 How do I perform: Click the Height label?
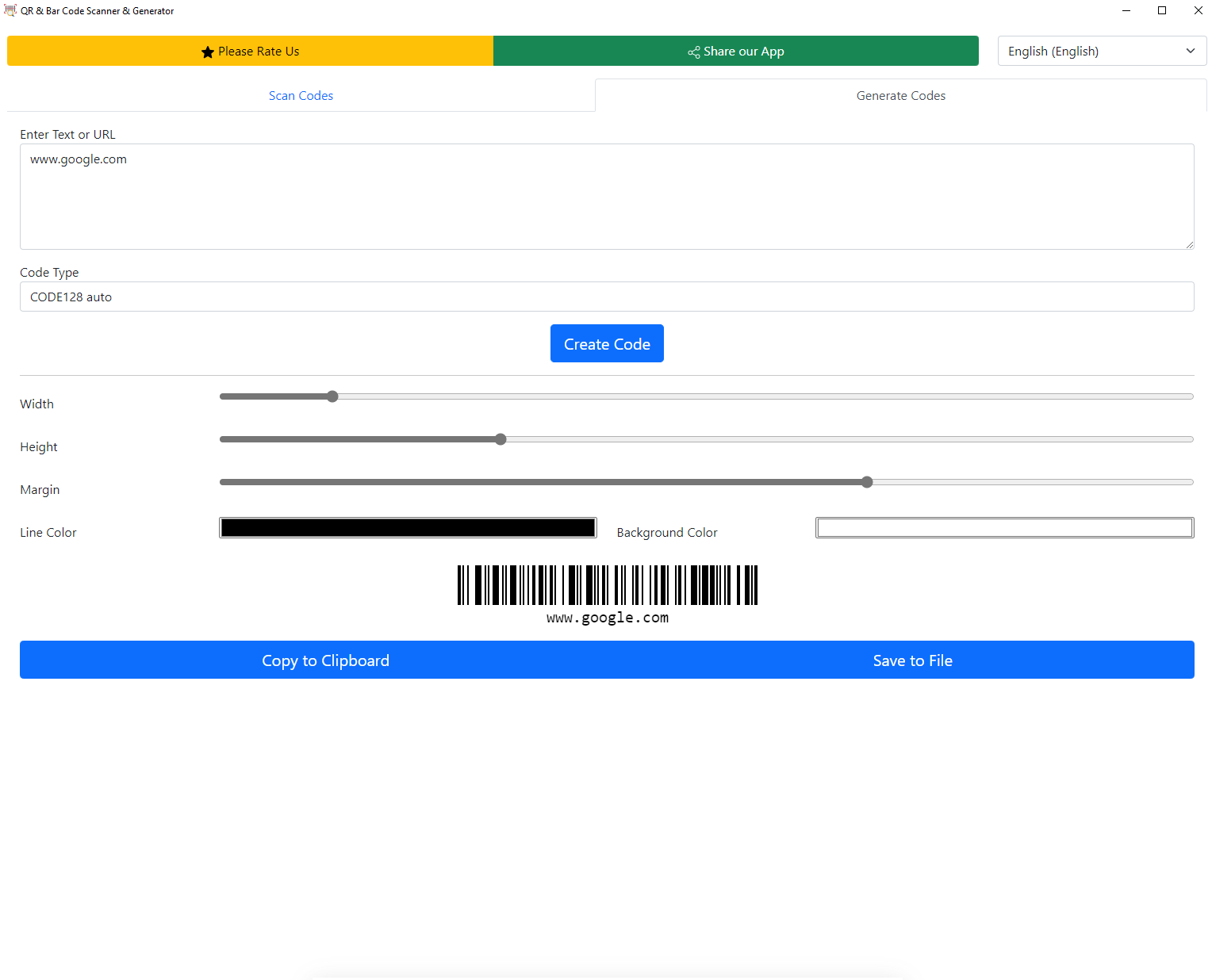click(x=39, y=446)
